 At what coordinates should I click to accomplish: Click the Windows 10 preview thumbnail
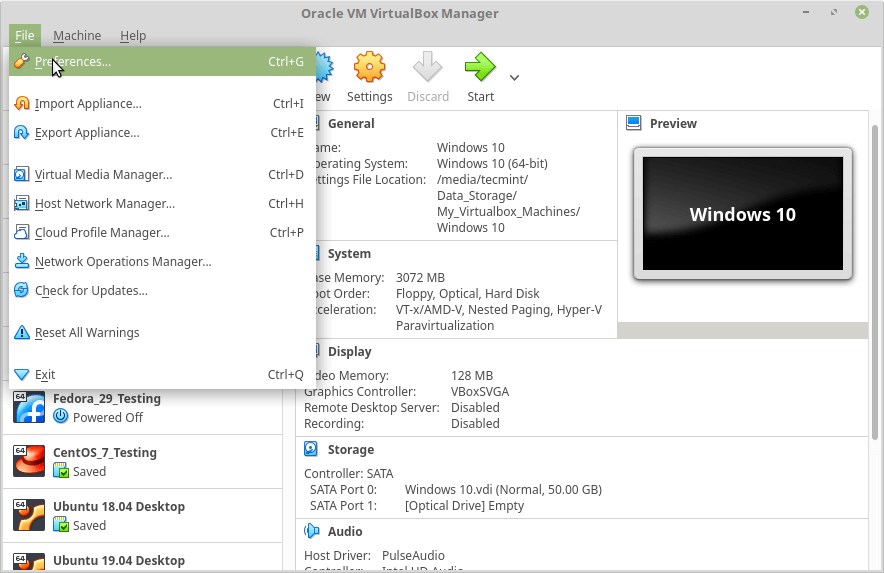[x=742, y=214]
